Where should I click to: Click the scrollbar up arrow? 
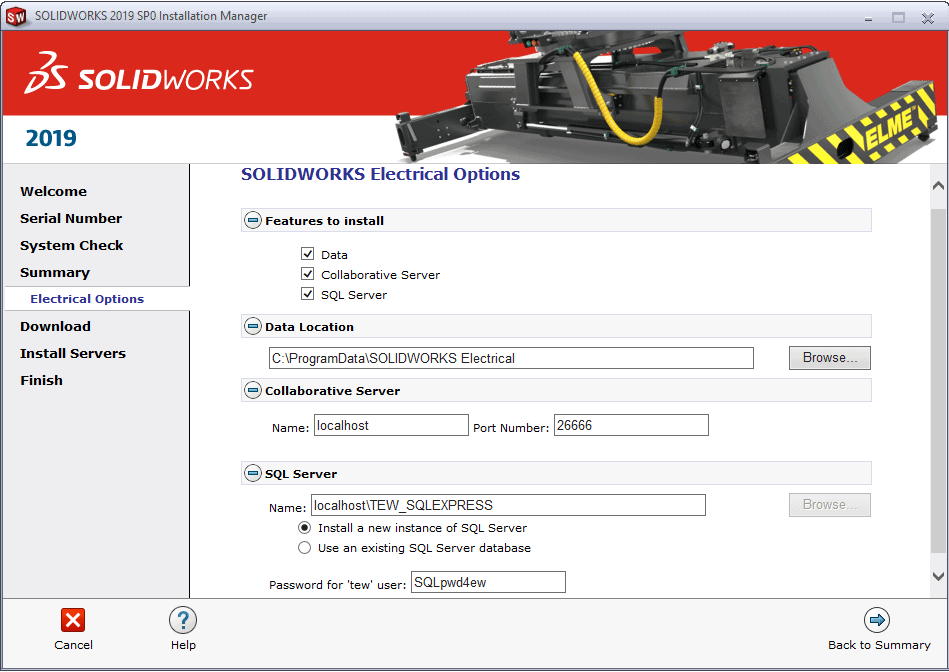point(939,186)
